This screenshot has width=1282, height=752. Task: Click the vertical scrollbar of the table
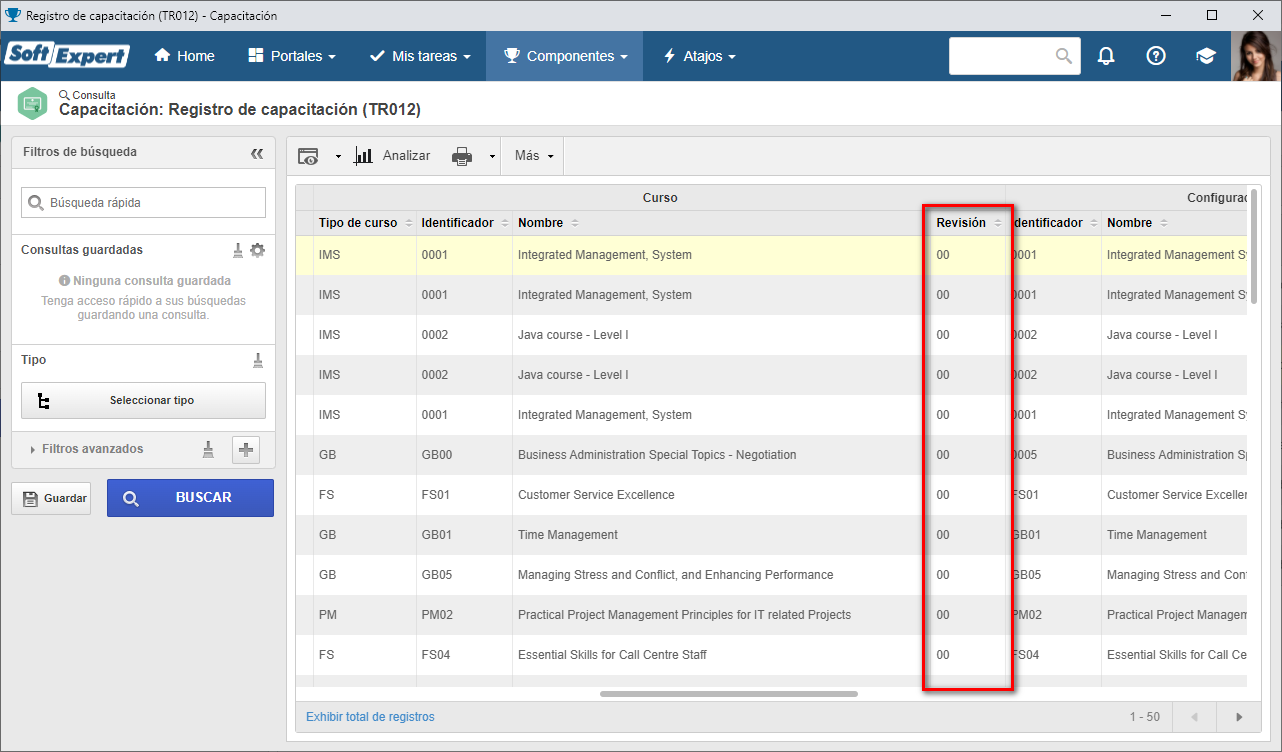click(x=1254, y=245)
